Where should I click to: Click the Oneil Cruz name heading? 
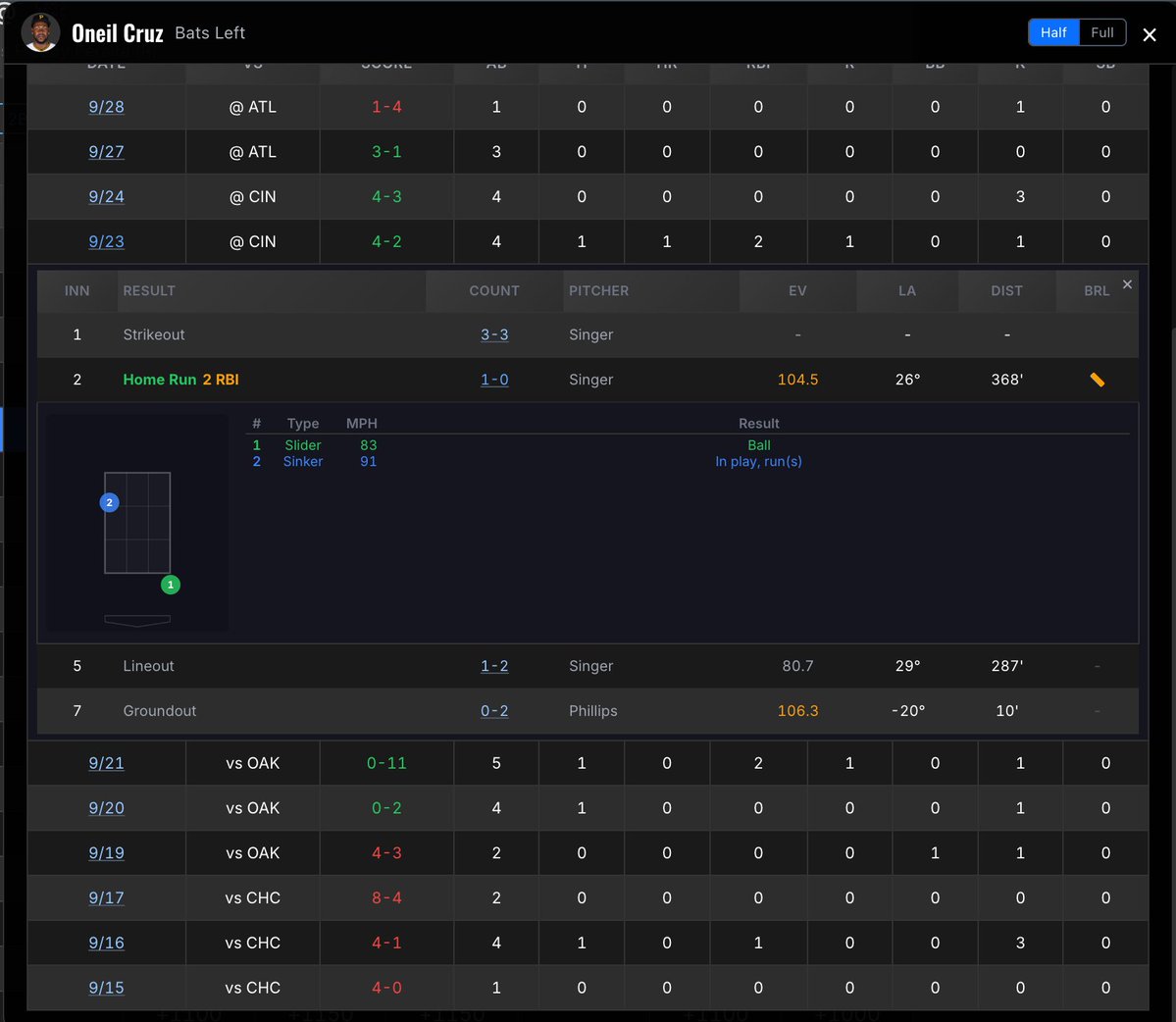click(x=117, y=33)
